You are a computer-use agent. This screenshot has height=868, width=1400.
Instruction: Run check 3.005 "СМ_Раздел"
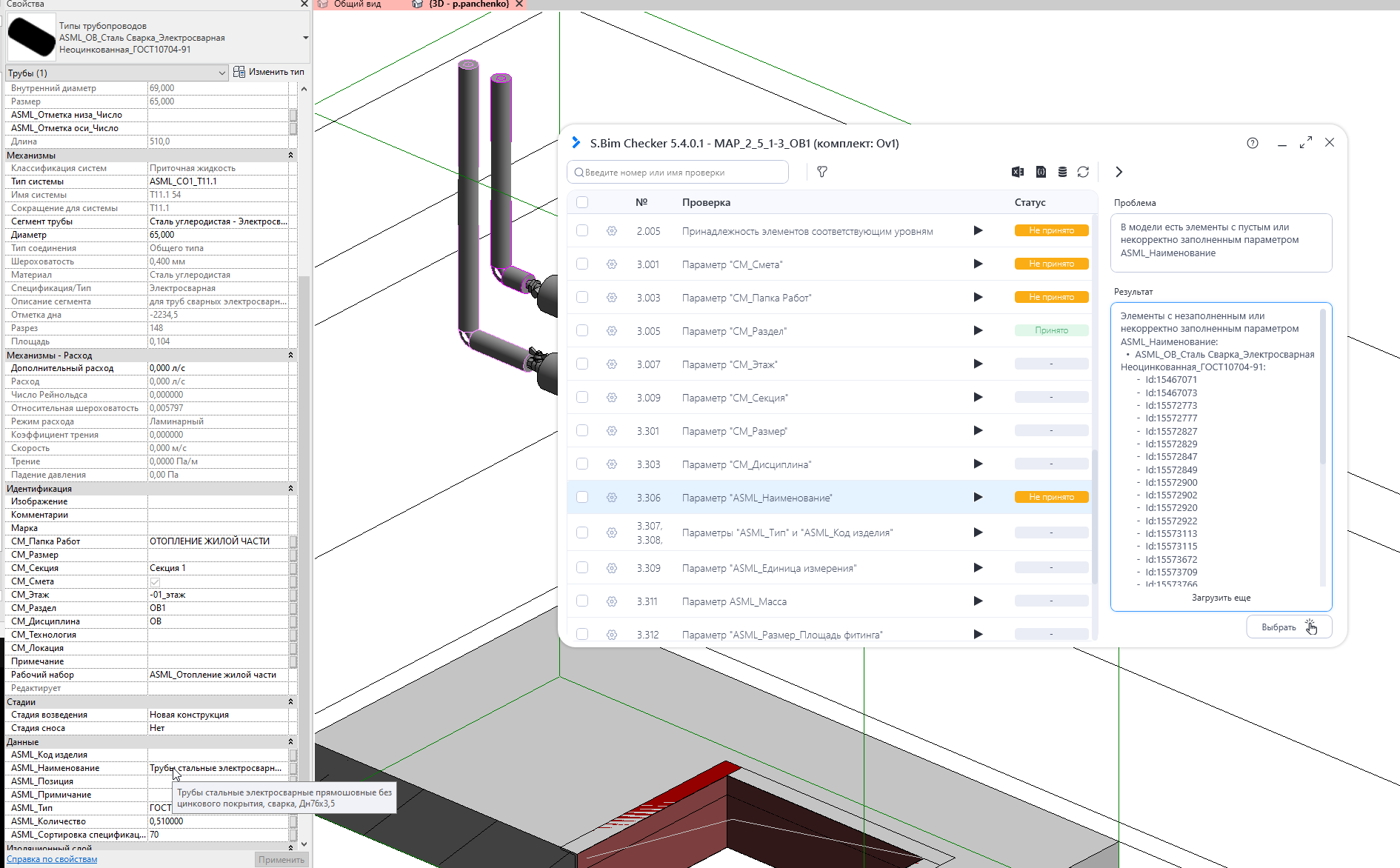[978, 330]
